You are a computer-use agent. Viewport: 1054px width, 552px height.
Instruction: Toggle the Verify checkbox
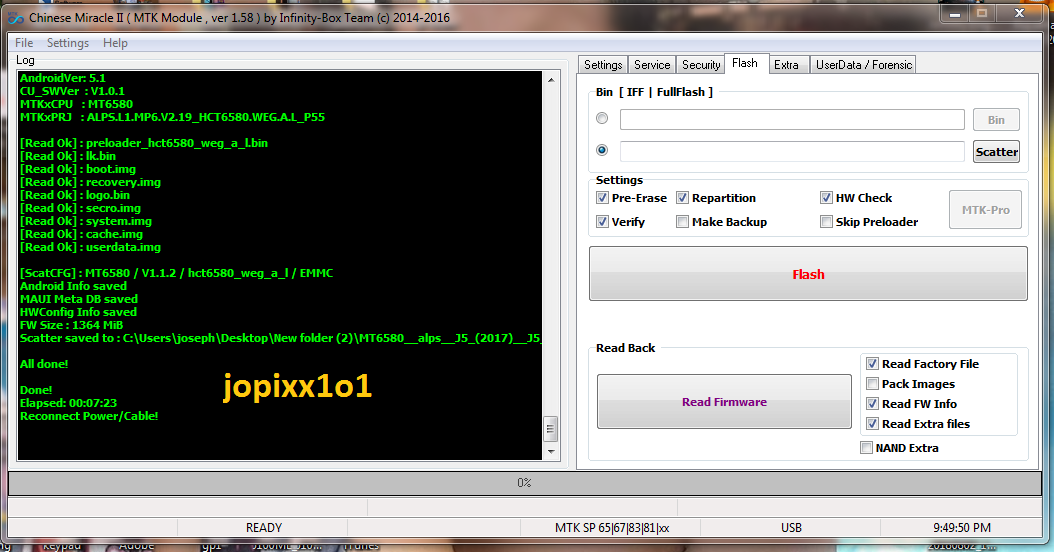(602, 222)
